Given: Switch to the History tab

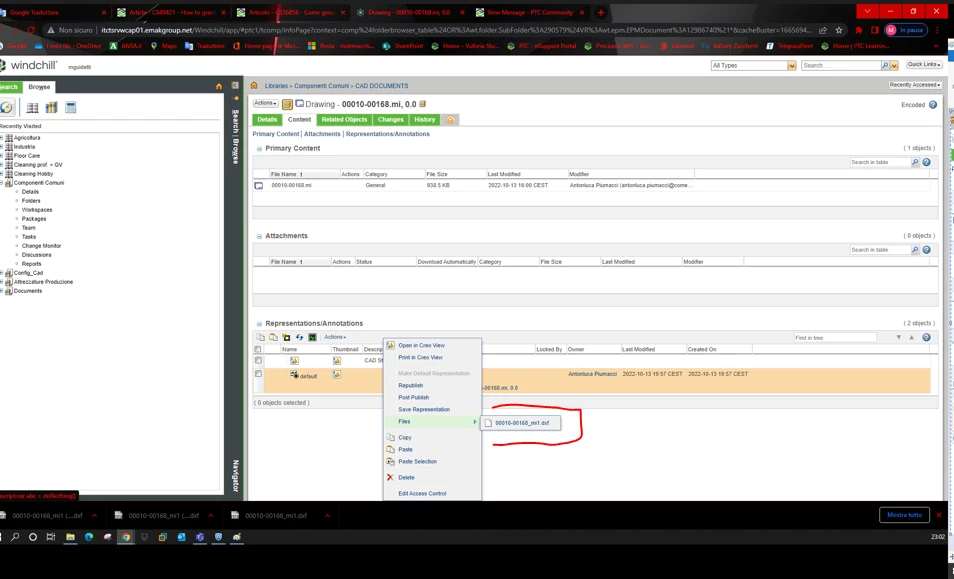Looking at the screenshot, I should point(425,120).
